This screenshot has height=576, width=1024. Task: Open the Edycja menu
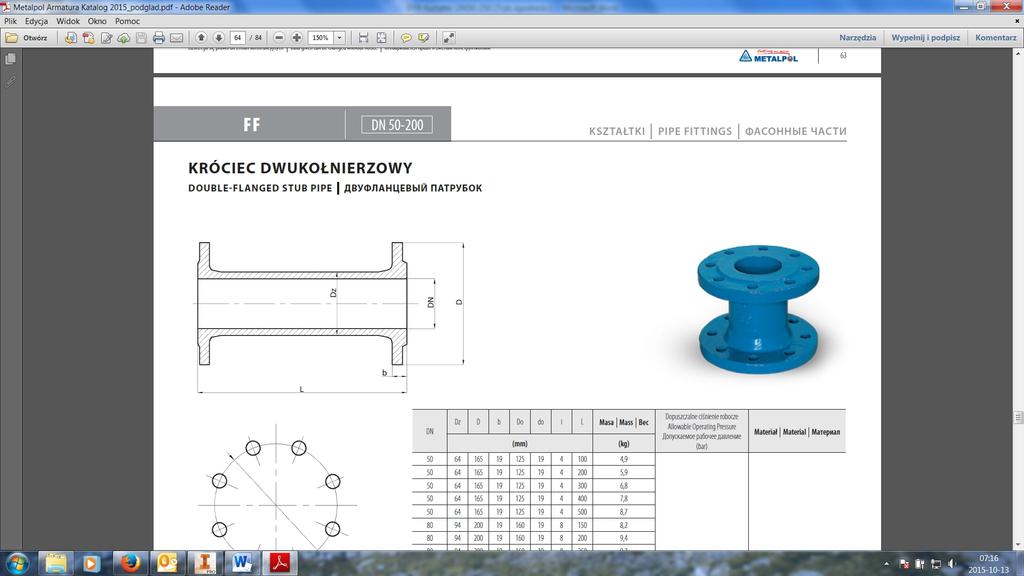click(x=37, y=21)
